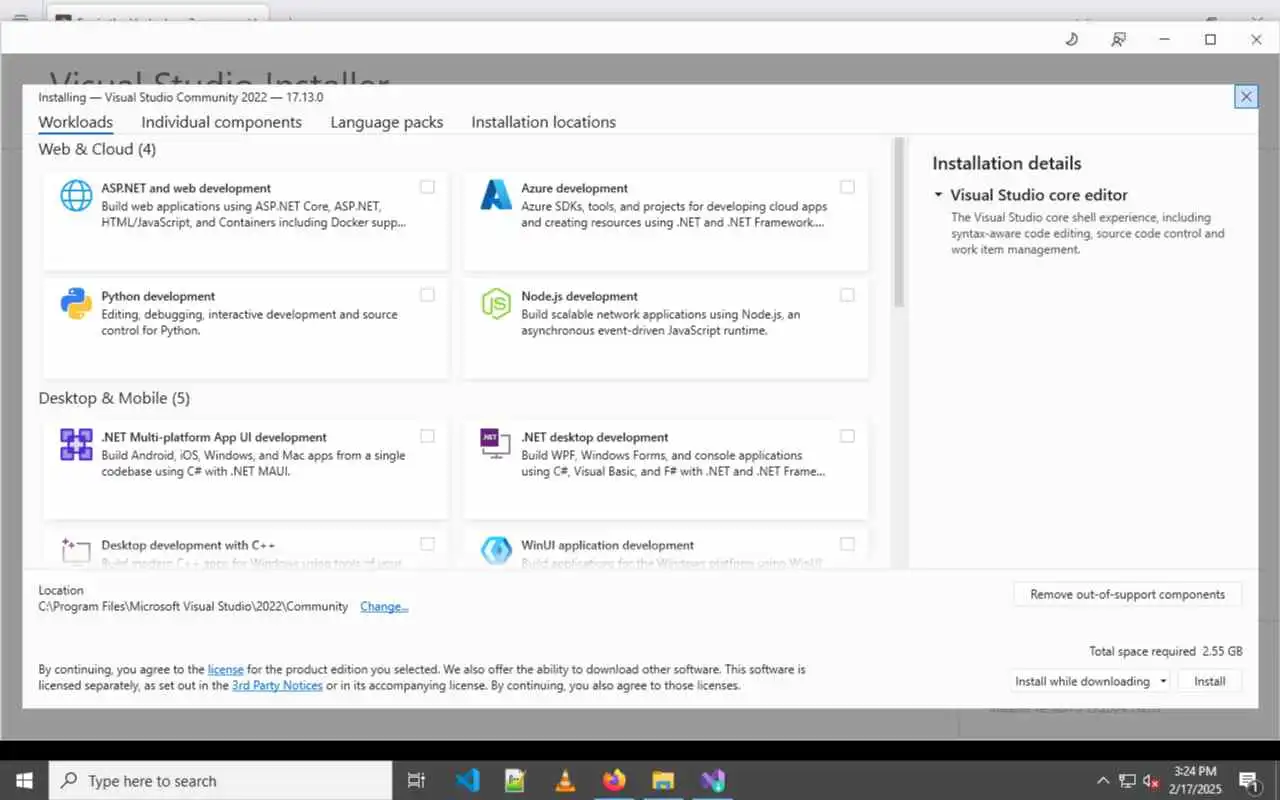Click the Node.js development hexagon icon
1280x800 pixels.
click(496, 303)
